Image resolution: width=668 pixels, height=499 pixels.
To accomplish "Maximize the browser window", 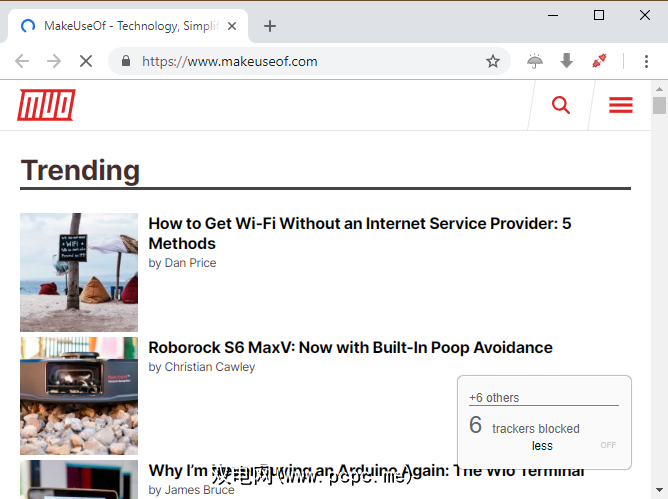I will [x=599, y=15].
